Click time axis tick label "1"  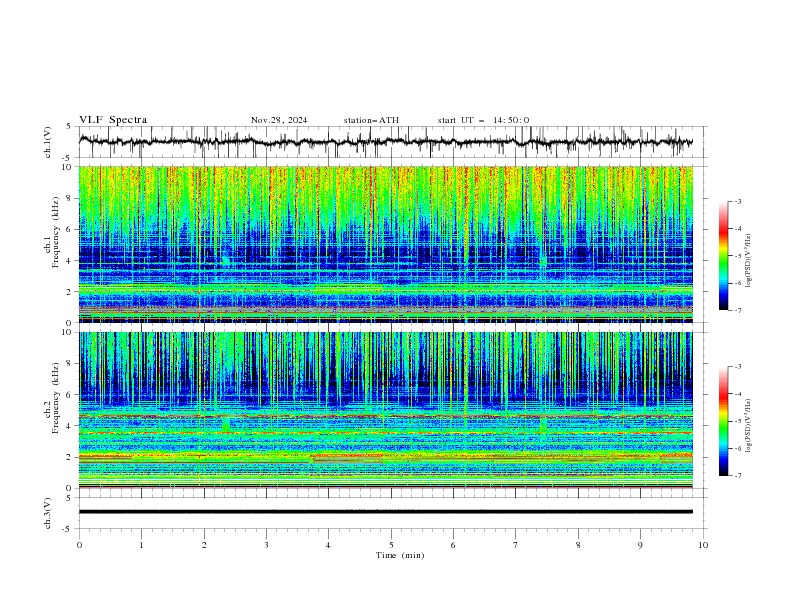coord(141,545)
